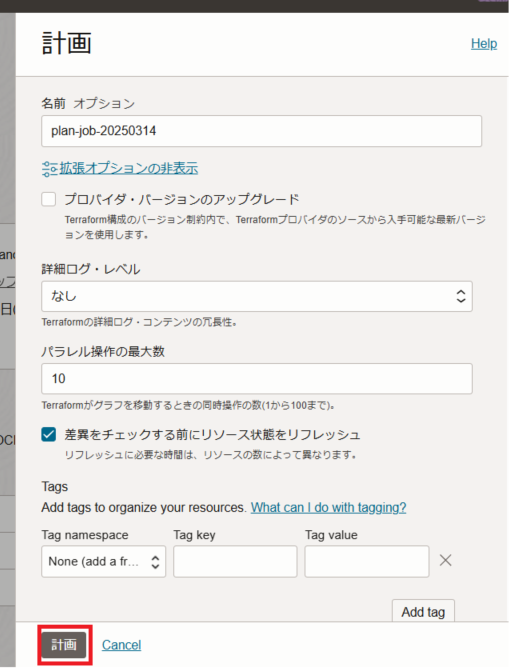Open What can I do with tagging link
517x672 pixels.
[328, 507]
